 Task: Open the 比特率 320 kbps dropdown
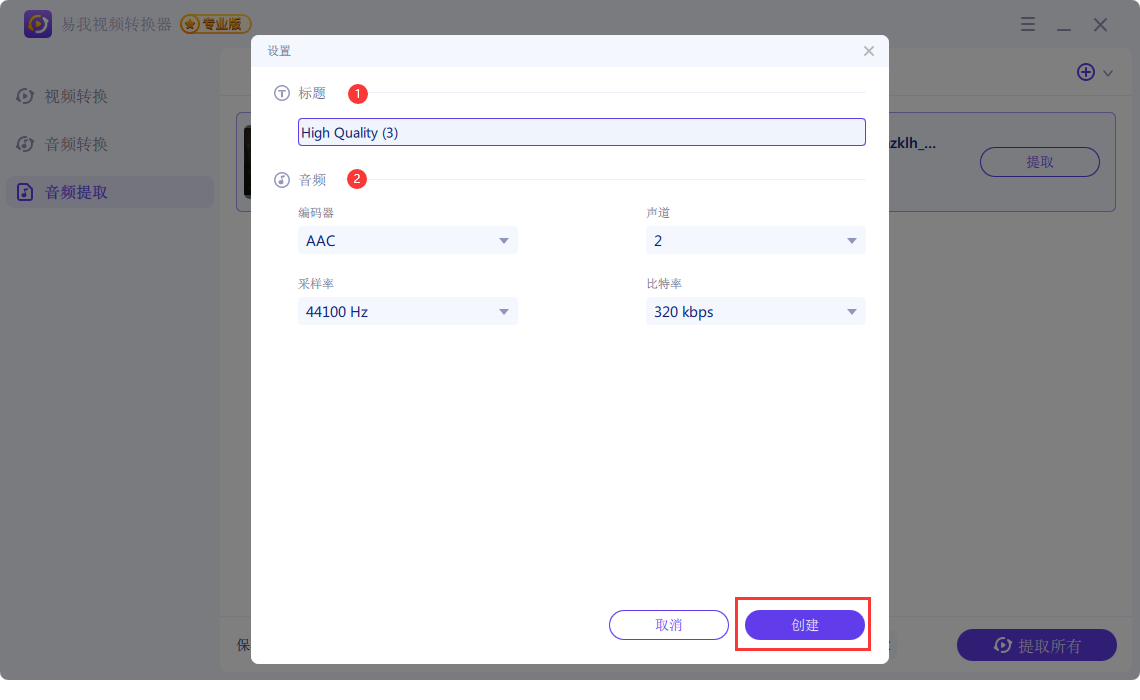(756, 312)
